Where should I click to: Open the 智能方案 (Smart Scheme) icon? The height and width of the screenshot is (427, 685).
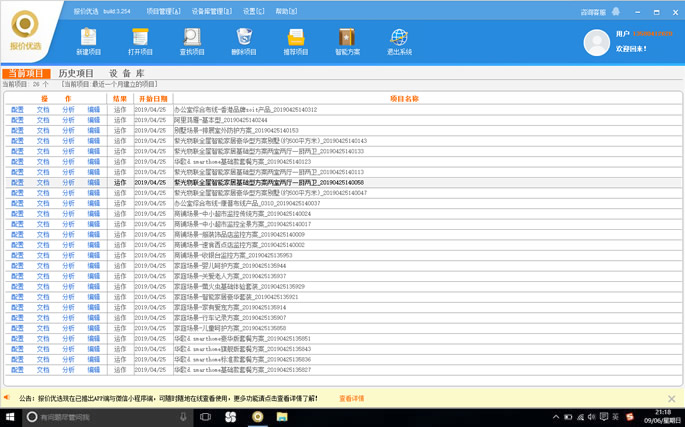point(347,41)
